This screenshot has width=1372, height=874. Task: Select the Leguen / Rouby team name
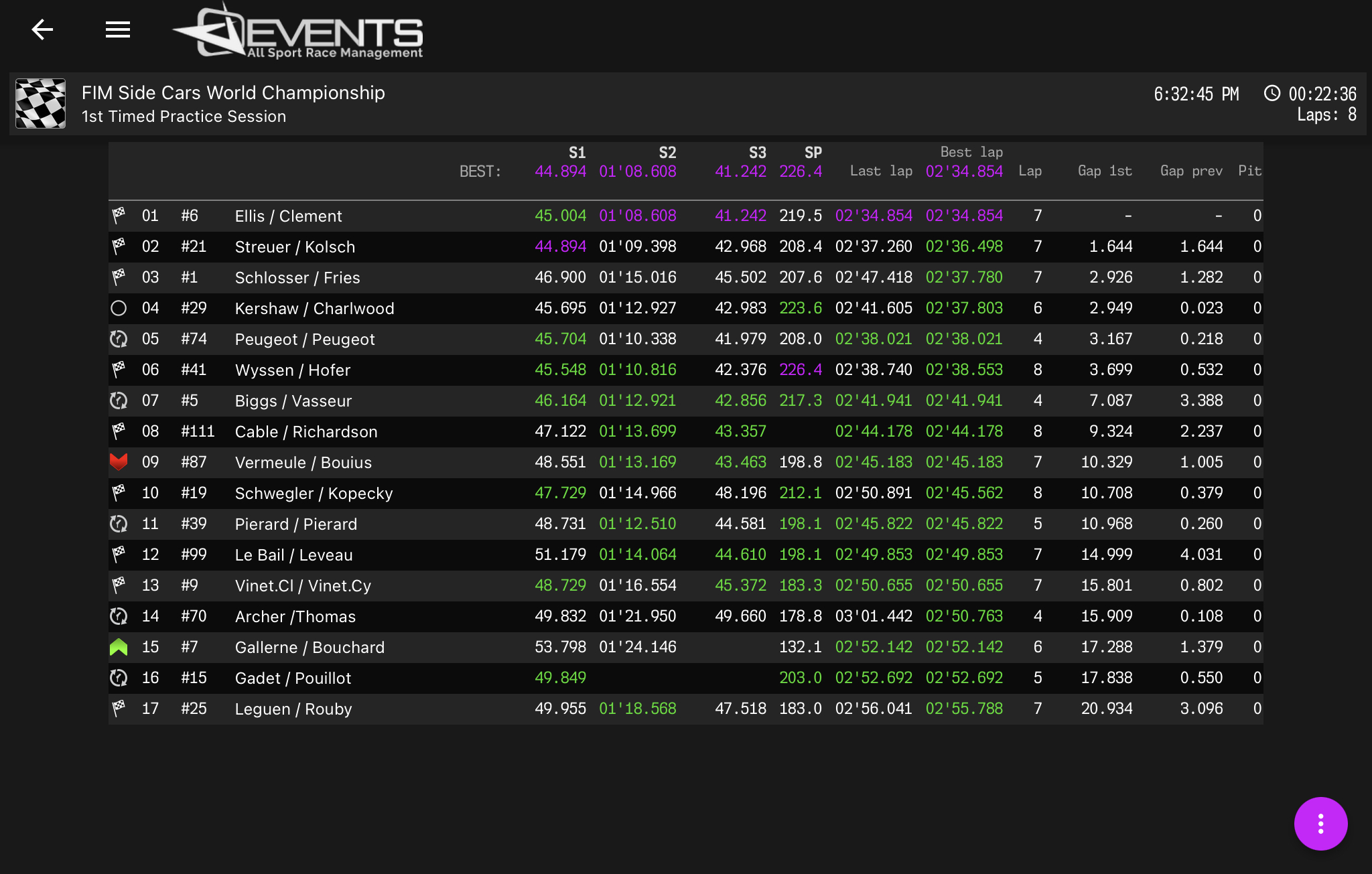[x=293, y=709]
